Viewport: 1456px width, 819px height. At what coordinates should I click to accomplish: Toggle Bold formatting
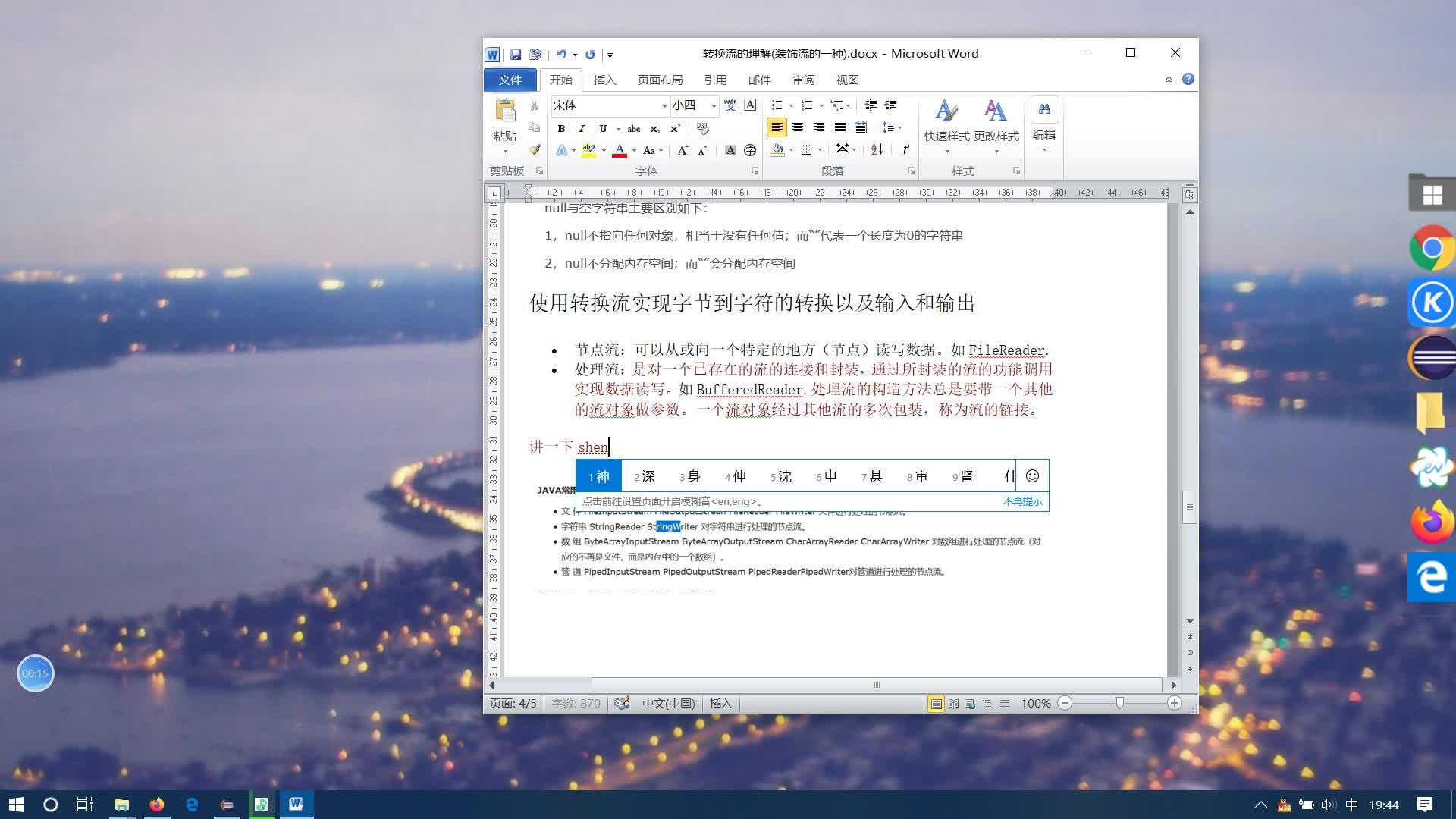(x=561, y=129)
